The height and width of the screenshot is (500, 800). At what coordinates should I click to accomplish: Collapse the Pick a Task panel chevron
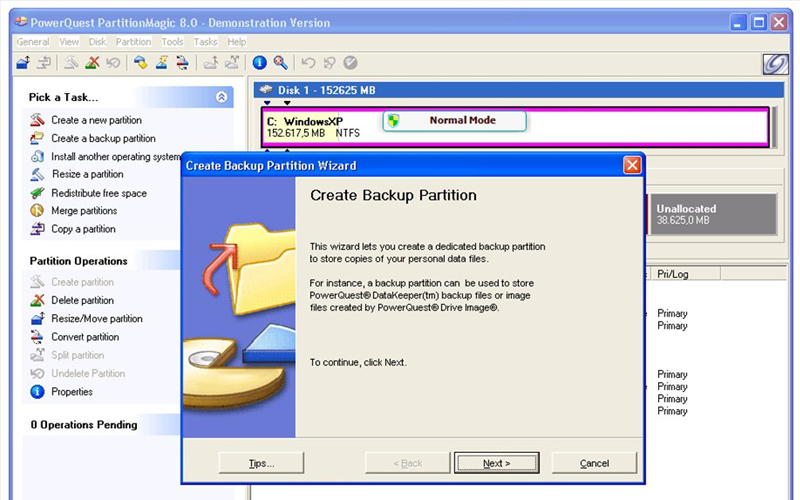221,97
